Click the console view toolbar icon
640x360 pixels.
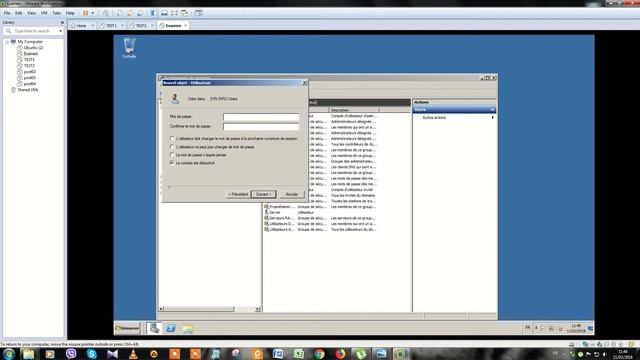[198, 13]
